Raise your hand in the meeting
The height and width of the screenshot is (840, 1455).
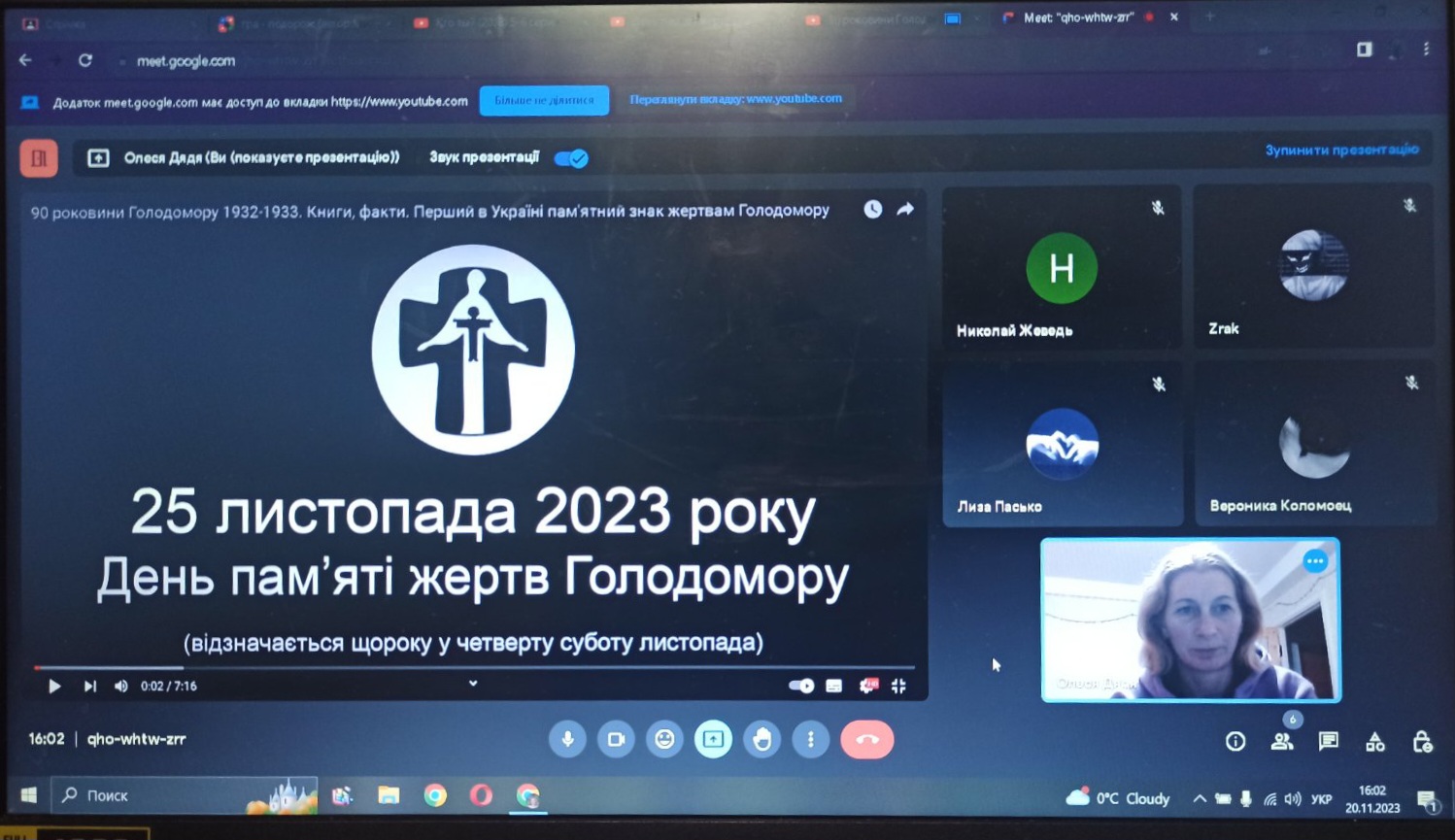coord(762,740)
